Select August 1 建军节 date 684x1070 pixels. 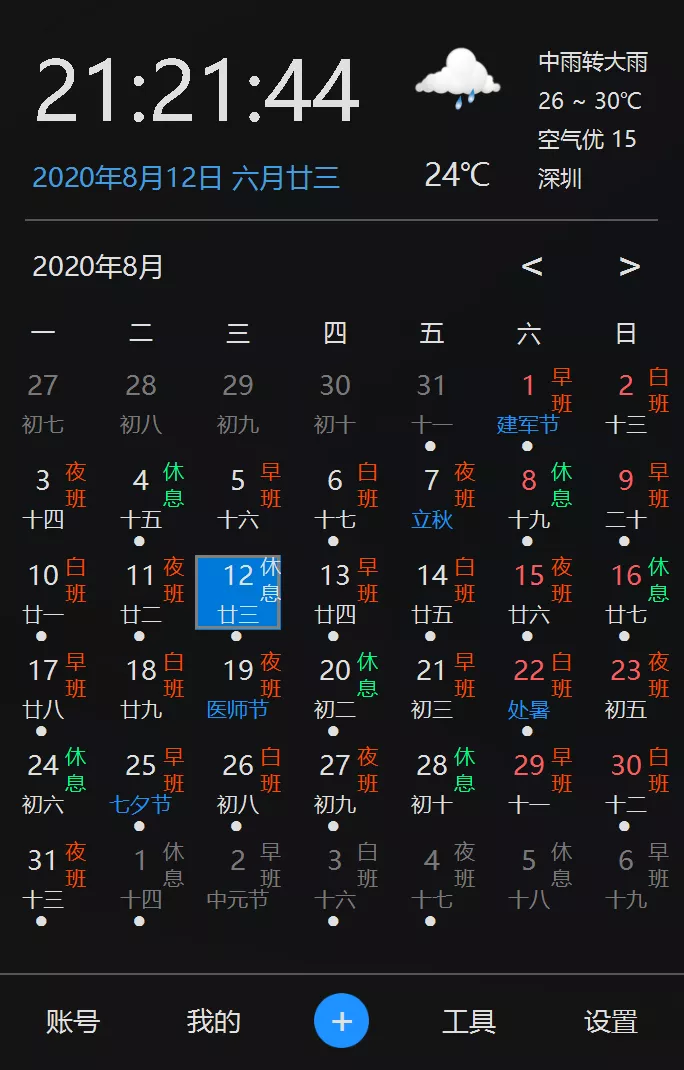(x=529, y=402)
